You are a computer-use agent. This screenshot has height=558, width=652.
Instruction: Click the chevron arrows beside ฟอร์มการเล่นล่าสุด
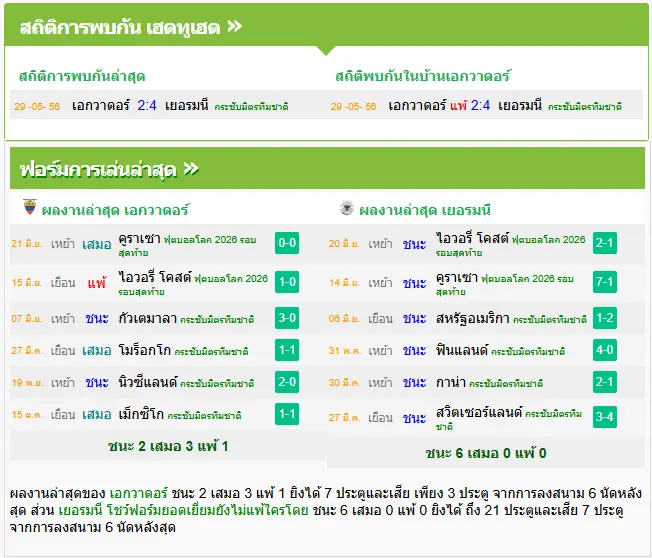[191, 169]
